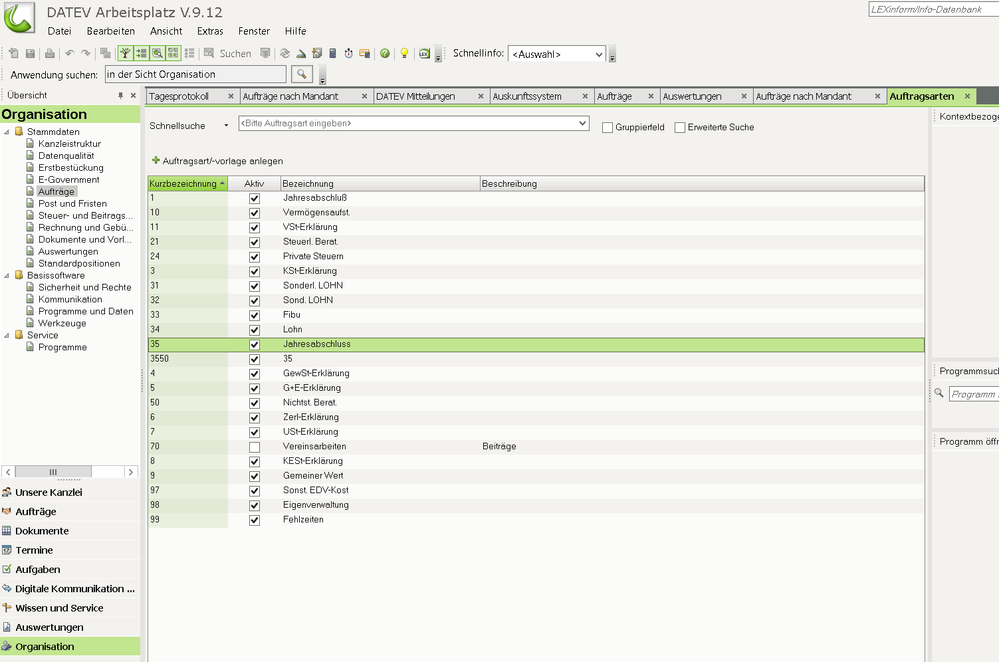Focus the Anwendung suchen input field
Viewport: 999px width, 662px height.
click(x=196, y=74)
